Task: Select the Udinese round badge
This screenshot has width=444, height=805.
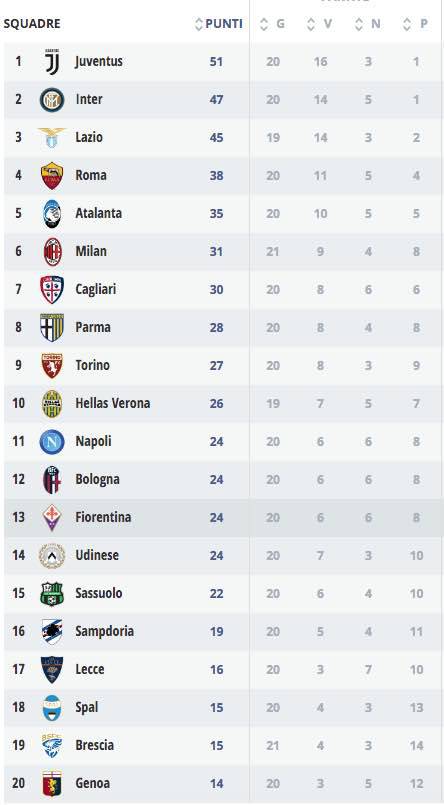Action: click(52, 555)
